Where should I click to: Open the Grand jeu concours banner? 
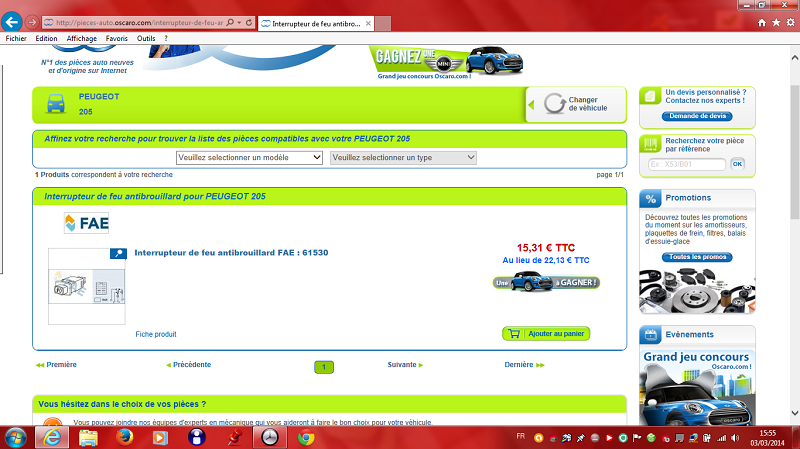(697, 388)
